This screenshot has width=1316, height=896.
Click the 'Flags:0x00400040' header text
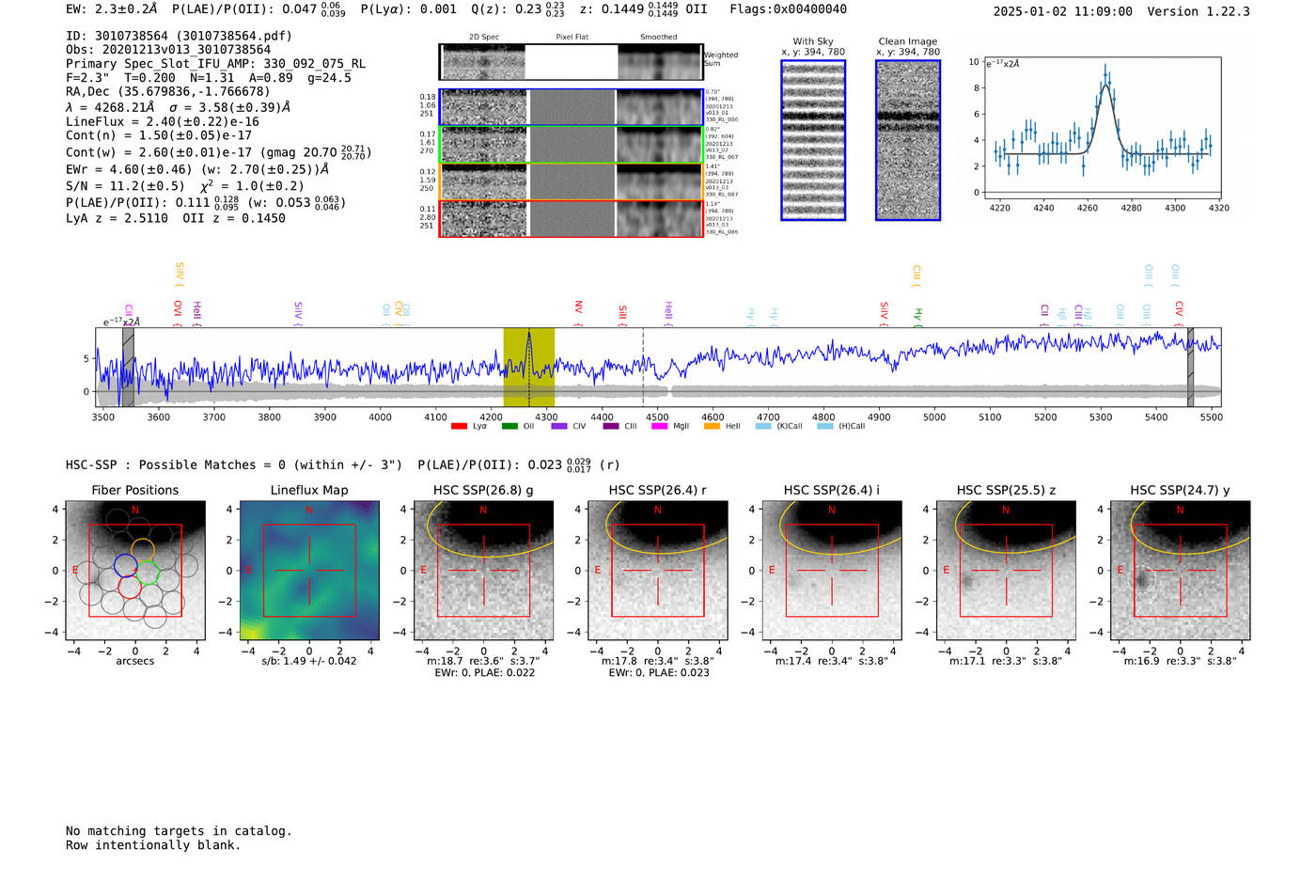tap(788, 9)
